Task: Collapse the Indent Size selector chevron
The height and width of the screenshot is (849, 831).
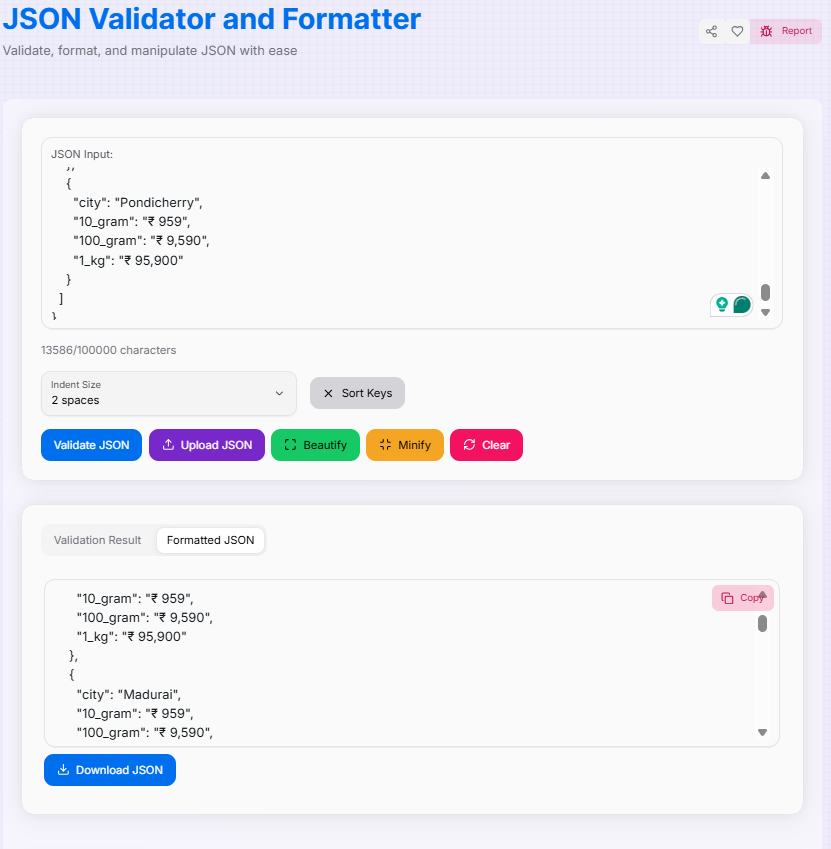Action: pyautogui.click(x=281, y=394)
